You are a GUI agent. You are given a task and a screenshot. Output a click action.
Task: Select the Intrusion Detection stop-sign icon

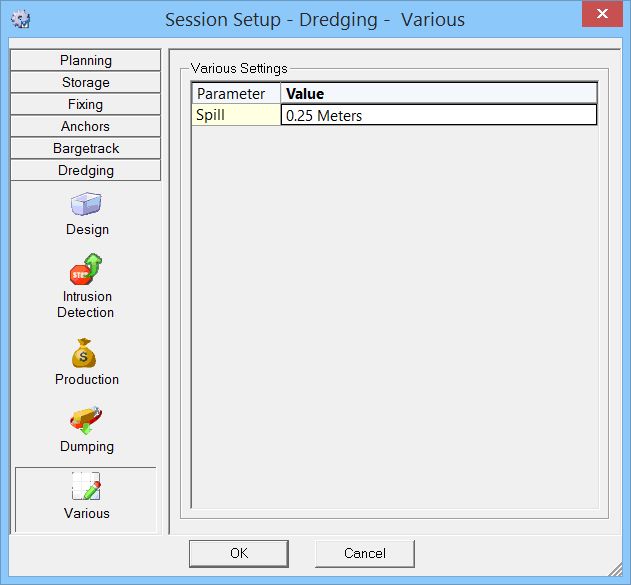pyautogui.click(x=86, y=269)
